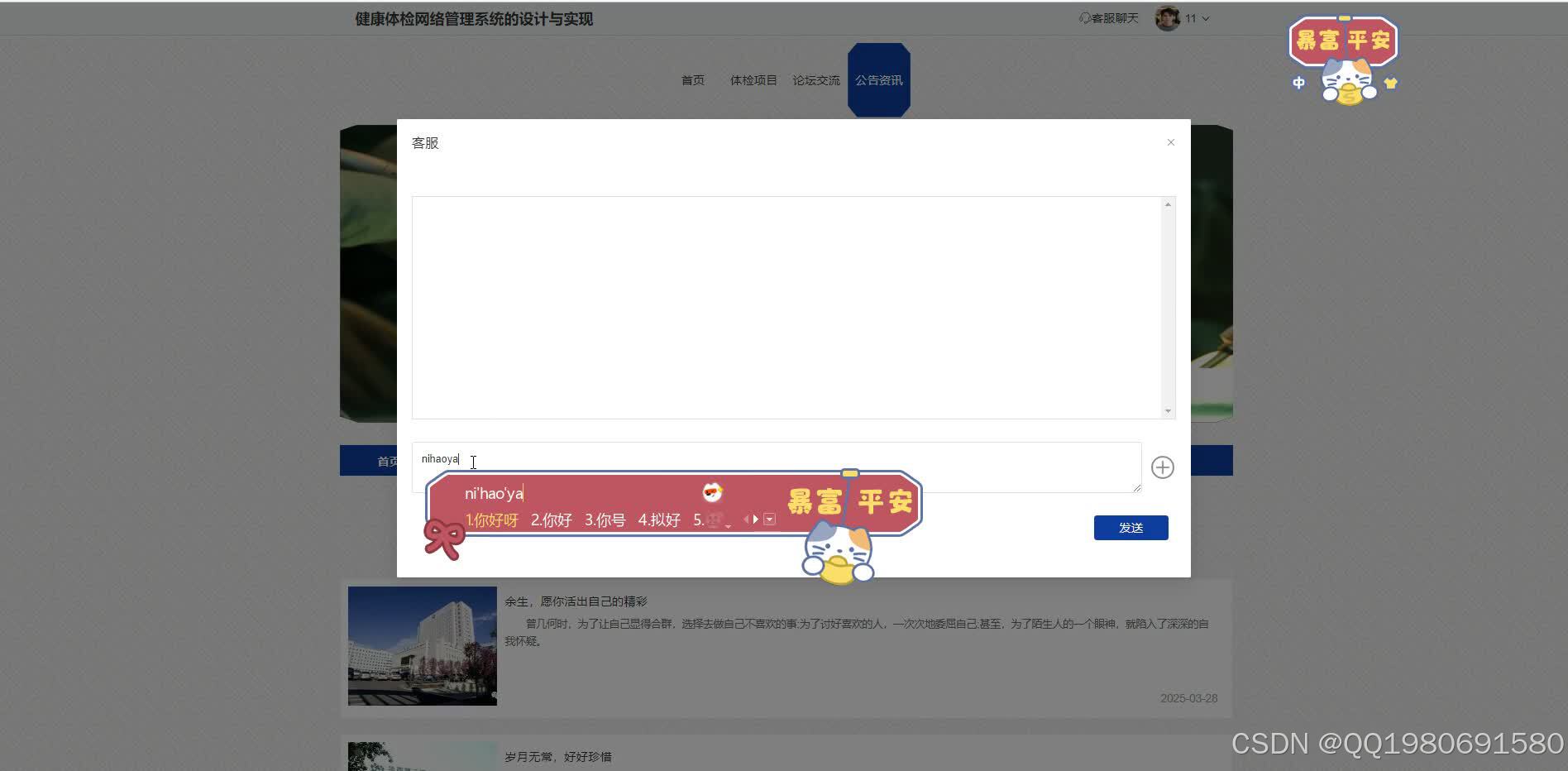Click the previous-page arrow on the IME candidate bar
The image size is (1568, 771).
[x=747, y=519]
